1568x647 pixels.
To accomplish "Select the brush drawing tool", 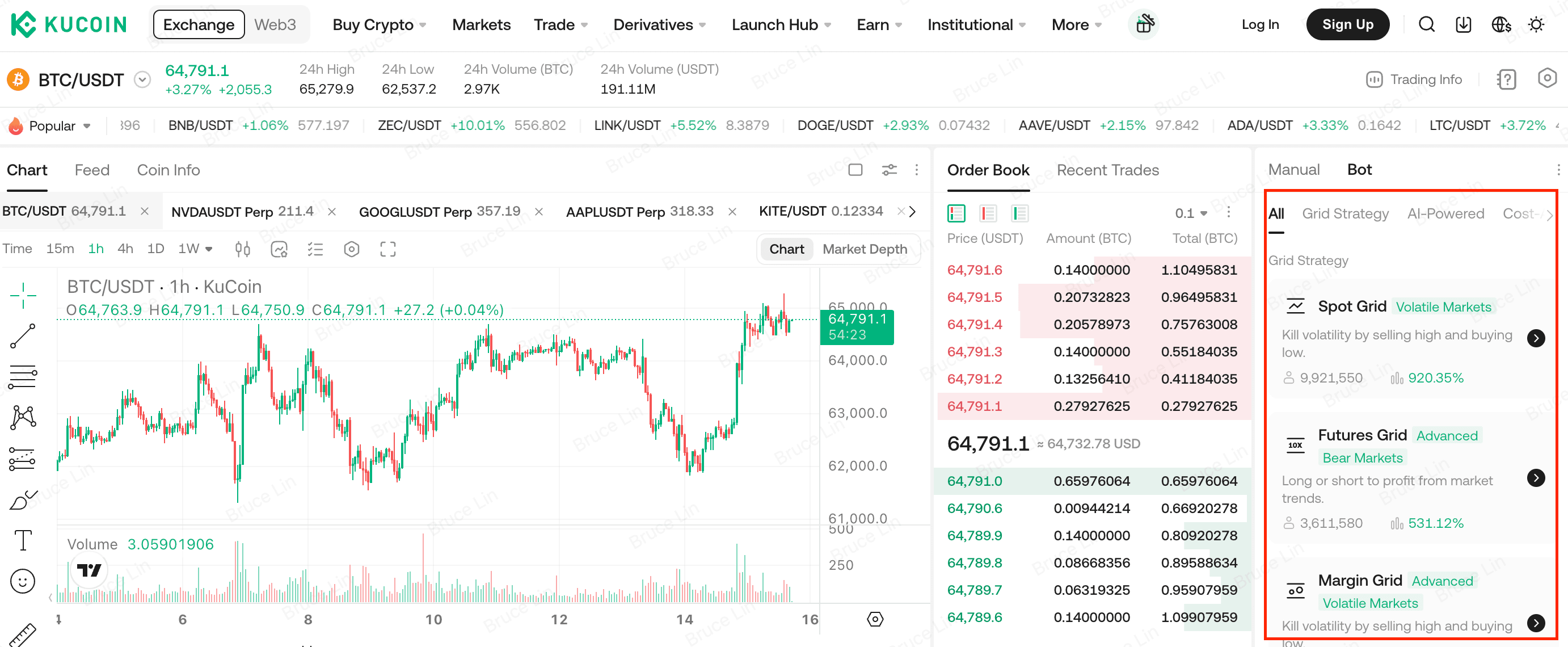I will [23, 499].
